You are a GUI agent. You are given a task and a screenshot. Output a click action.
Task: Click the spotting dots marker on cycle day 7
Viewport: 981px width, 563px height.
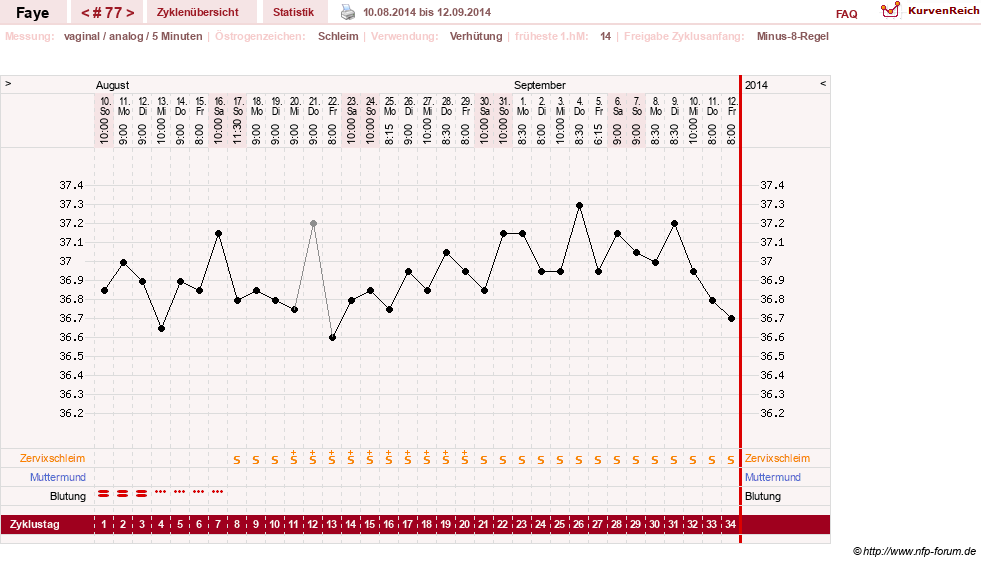(x=218, y=492)
